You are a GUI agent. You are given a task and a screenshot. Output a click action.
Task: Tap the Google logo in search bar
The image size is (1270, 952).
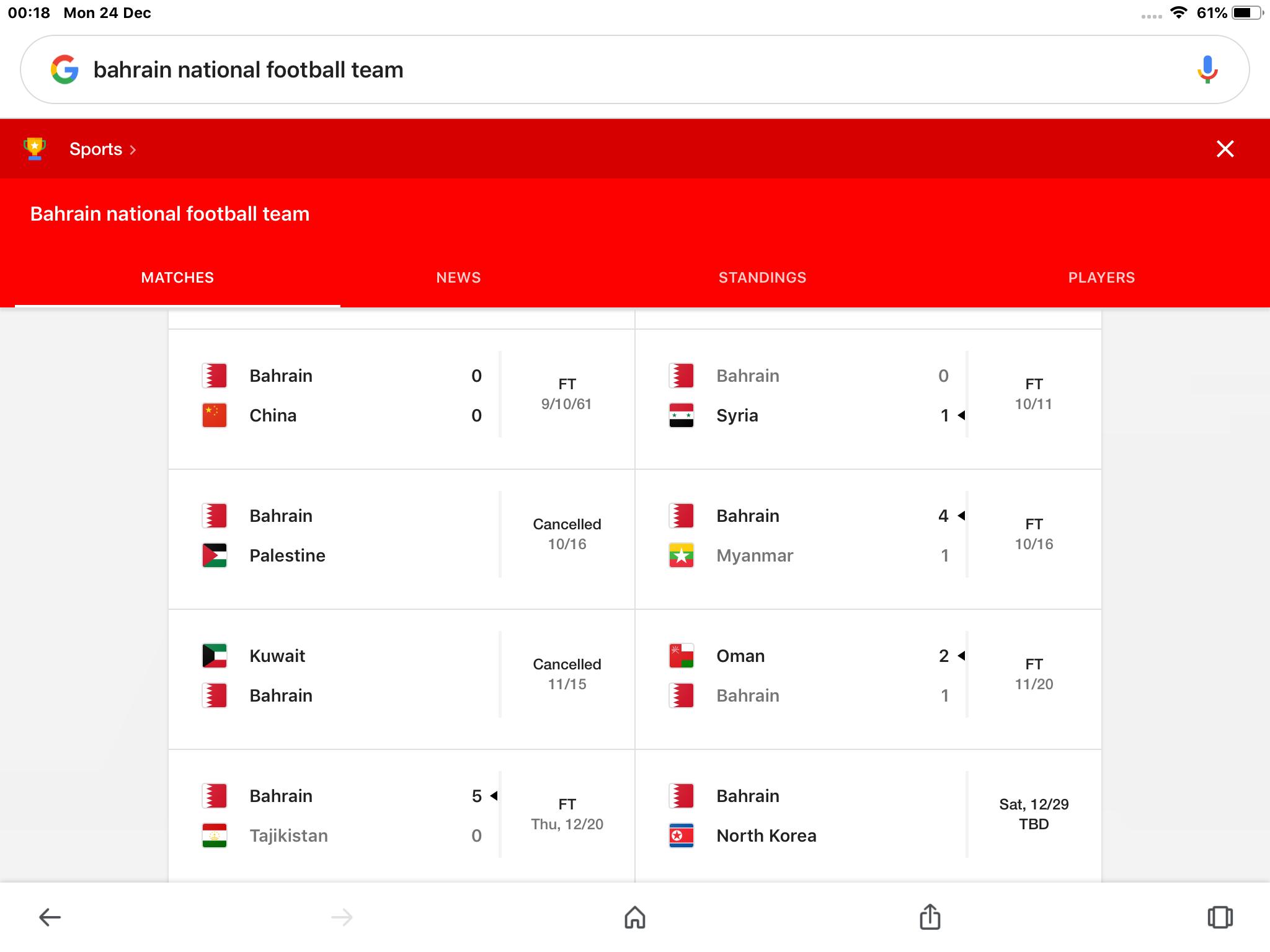[64, 69]
